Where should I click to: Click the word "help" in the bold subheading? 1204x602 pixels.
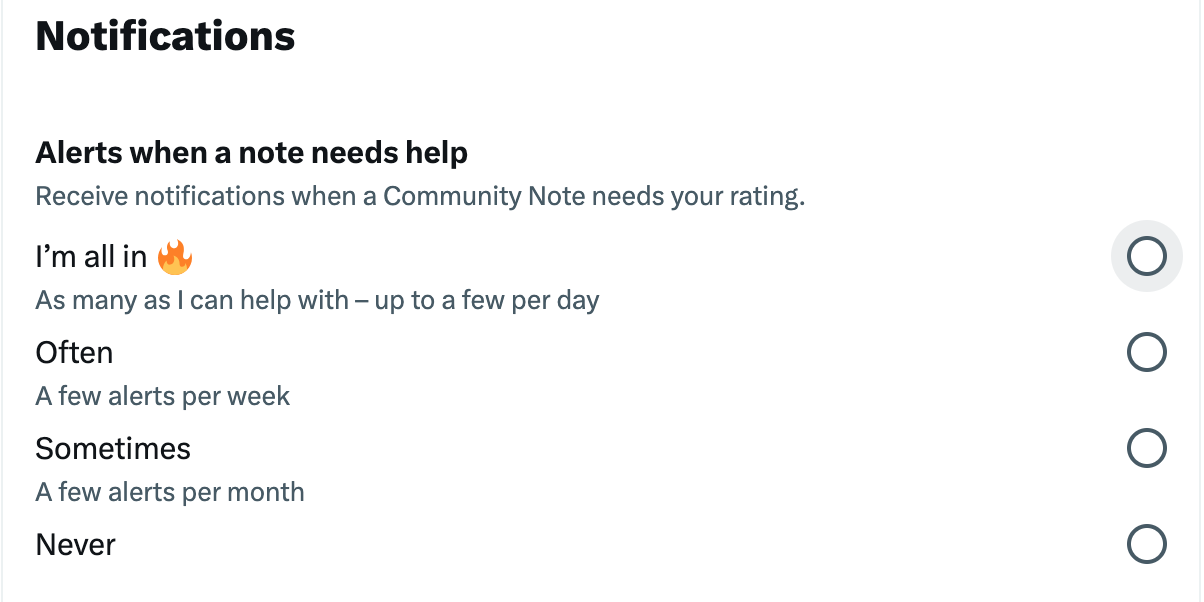coord(435,154)
